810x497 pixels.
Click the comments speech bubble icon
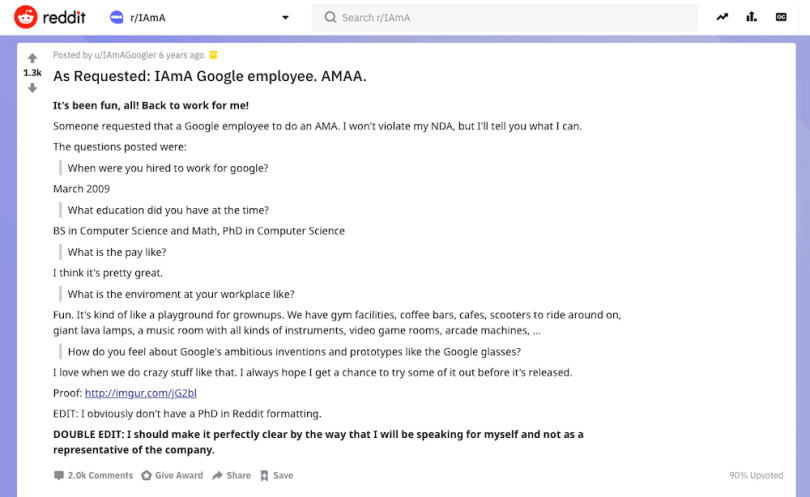click(59, 475)
